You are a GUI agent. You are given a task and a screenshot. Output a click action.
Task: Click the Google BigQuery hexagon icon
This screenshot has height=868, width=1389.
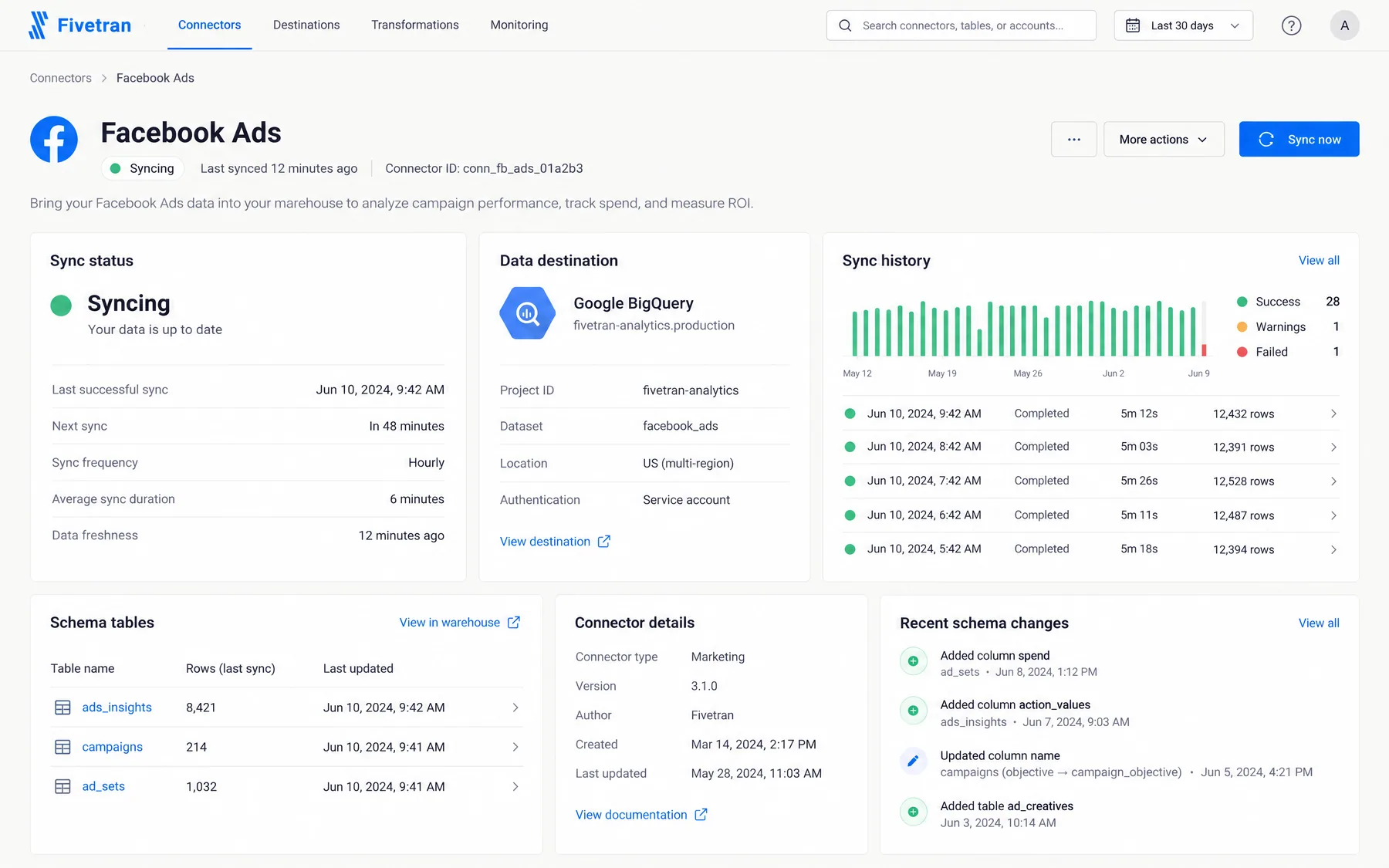[x=528, y=313]
